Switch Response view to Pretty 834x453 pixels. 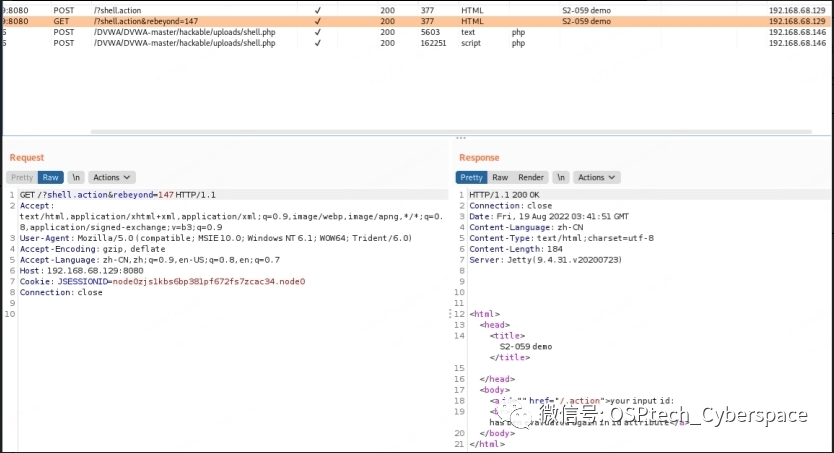tap(471, 177)
